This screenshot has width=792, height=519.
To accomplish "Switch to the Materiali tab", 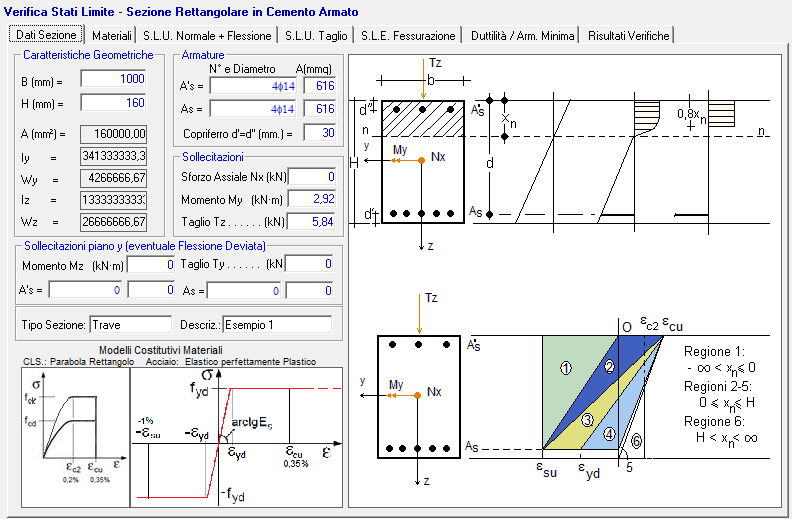I will point(112,35).
